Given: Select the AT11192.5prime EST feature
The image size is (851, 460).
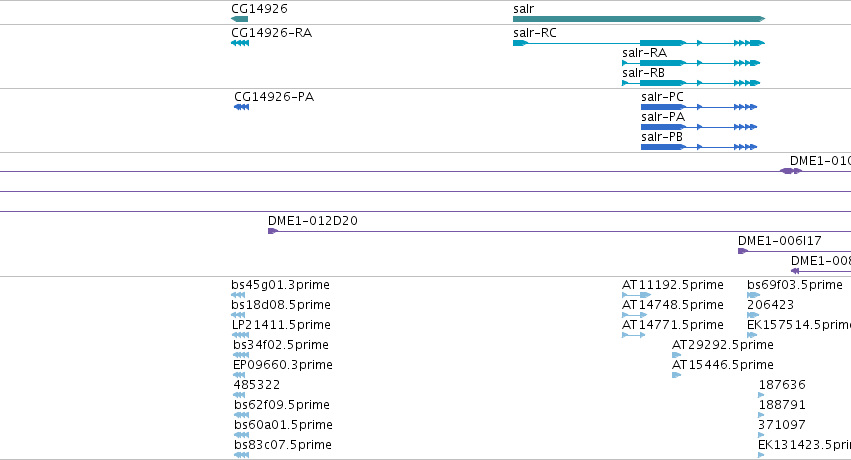Looking at the screenshot, I should (x=636, y=295).
